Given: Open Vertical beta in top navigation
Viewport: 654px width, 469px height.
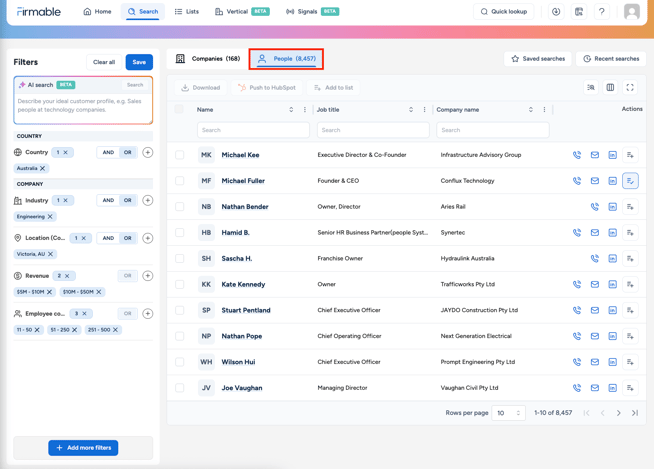Looking at the screenshot, I should tap(242, 12).
